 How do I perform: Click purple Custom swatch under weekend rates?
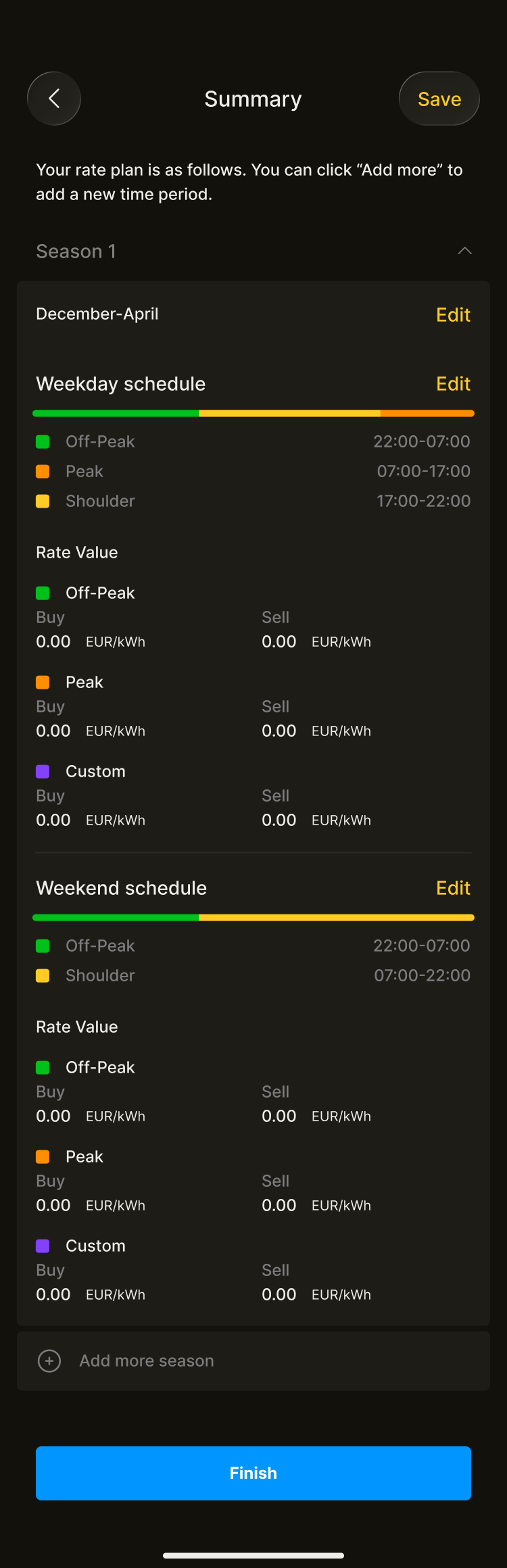tap(43, 1246)
